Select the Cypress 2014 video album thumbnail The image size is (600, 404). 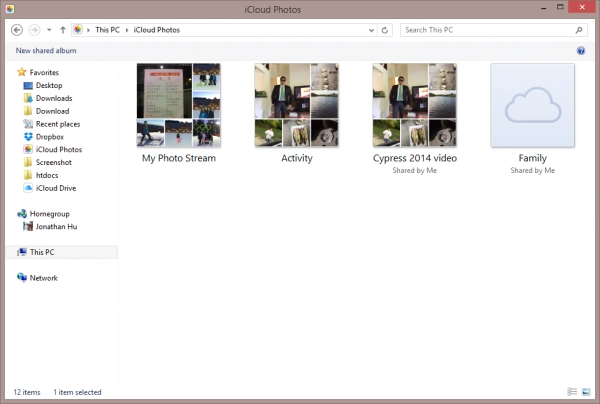click(x=414, y=105)
